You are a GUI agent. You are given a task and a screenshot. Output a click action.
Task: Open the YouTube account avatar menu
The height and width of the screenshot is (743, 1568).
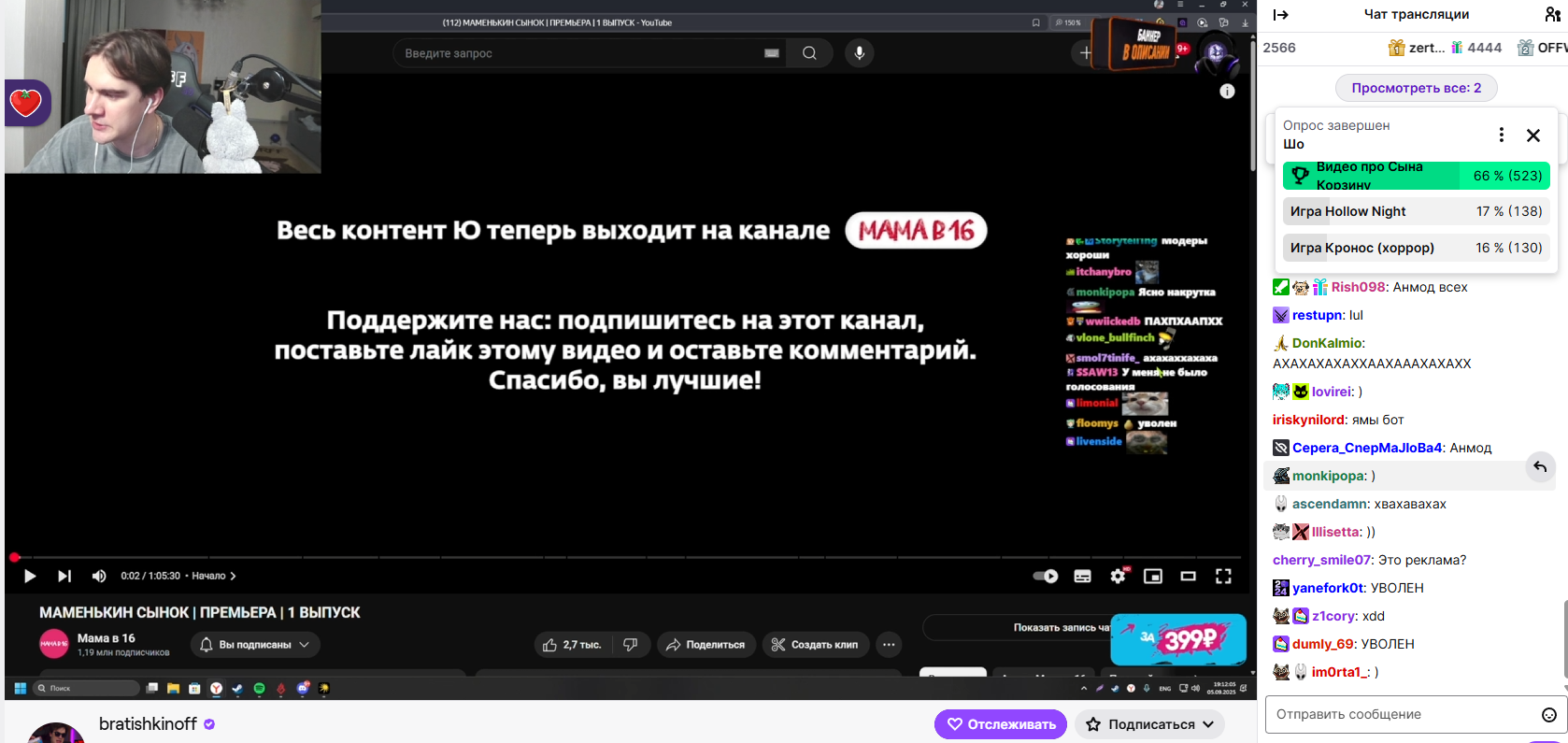(1216, 53)
